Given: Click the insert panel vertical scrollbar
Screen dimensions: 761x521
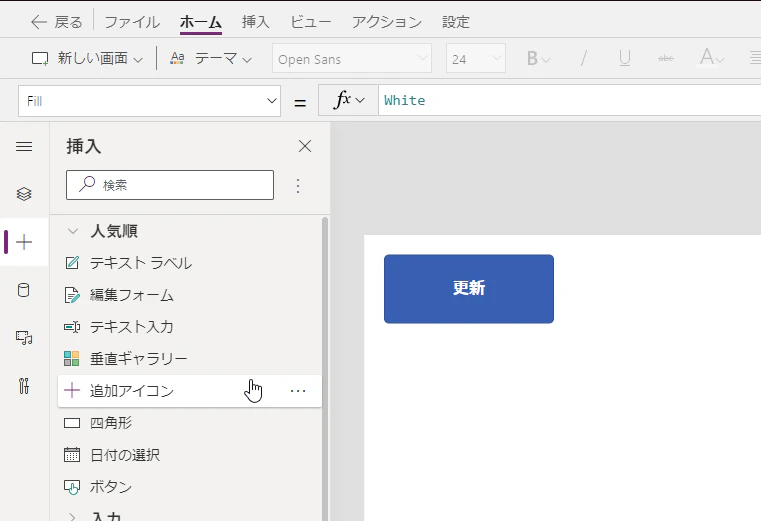Looking at the screenshot, I should (x=325, y=369).
